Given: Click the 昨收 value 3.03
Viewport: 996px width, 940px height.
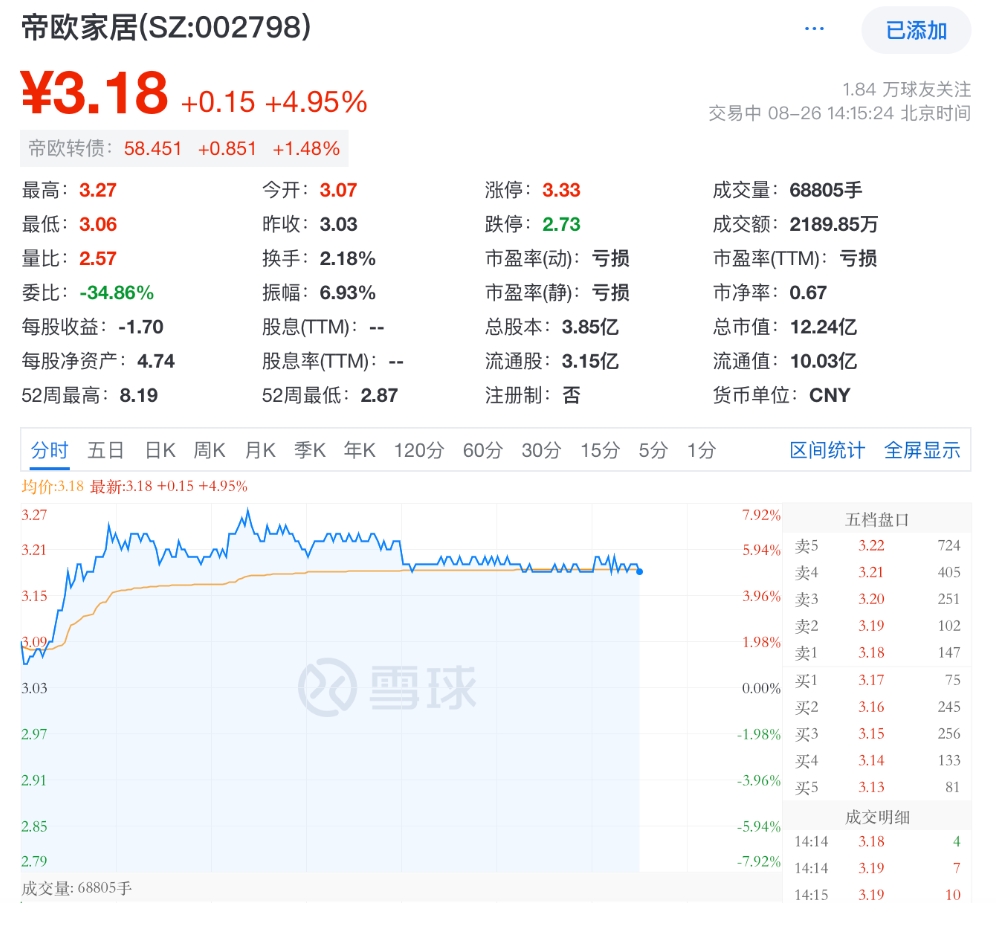Looking at the screenshot, I should coord(338,224).
